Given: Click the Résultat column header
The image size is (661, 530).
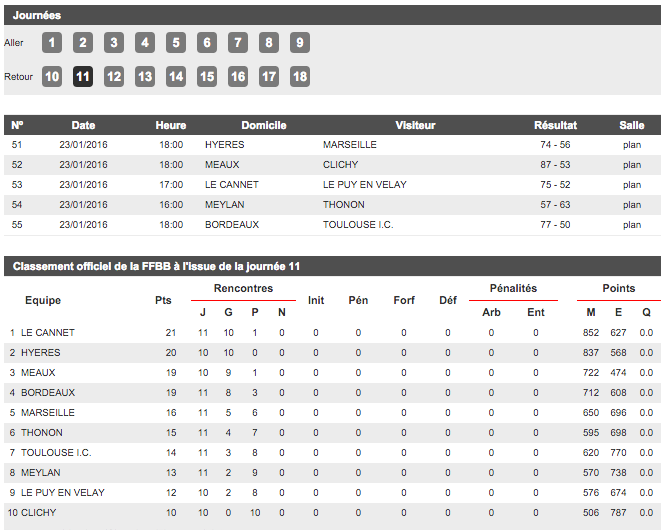Looking at the screenshot, I should pyautogui.click(x=555, y=125).
